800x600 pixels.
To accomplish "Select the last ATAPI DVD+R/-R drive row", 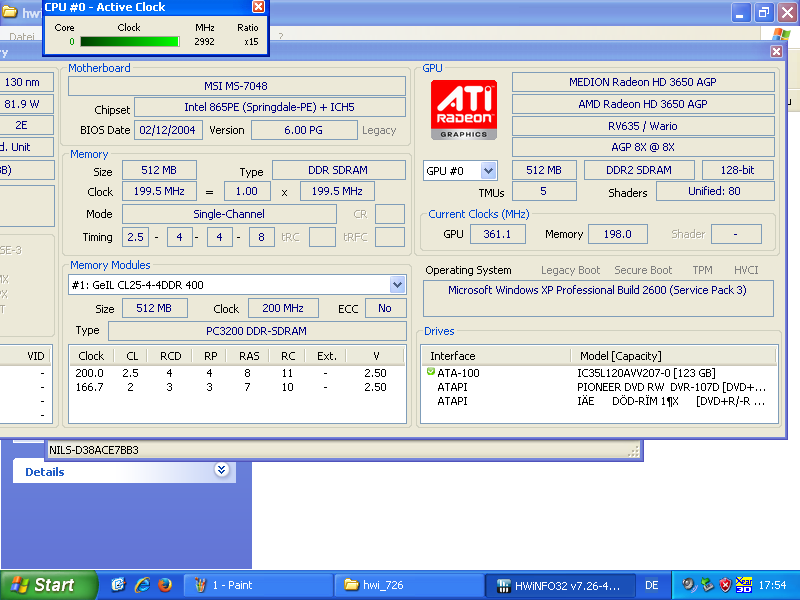I will tap(598, 402).
